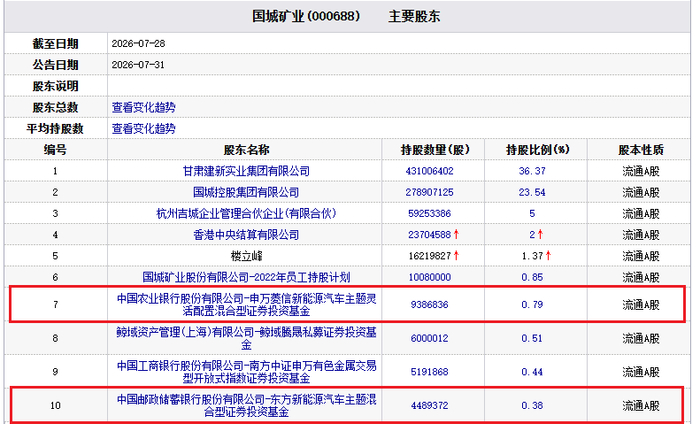Click column header 持股数量(股)
The image size is (700, 424).
click(435, 150)
